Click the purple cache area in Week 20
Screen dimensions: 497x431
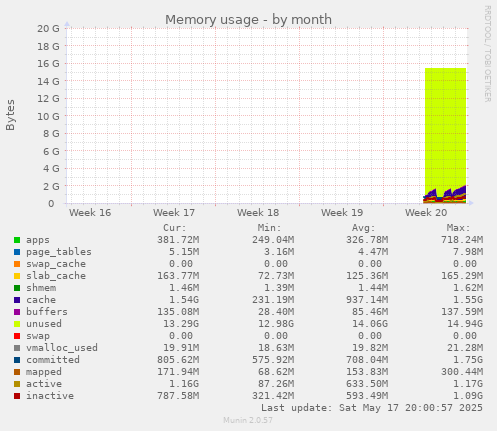click(461, 191)
